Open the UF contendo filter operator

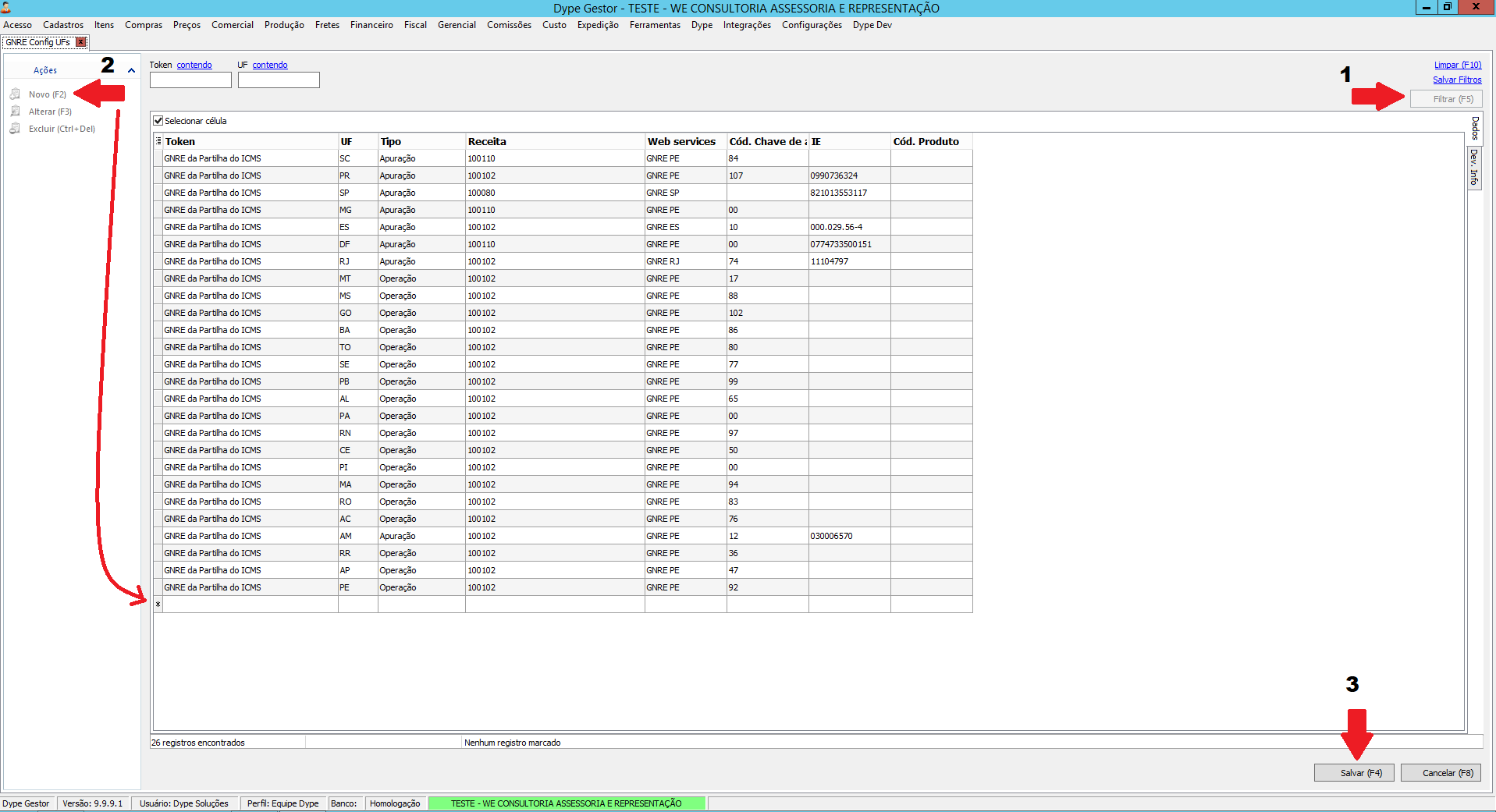tap(270, 65)
